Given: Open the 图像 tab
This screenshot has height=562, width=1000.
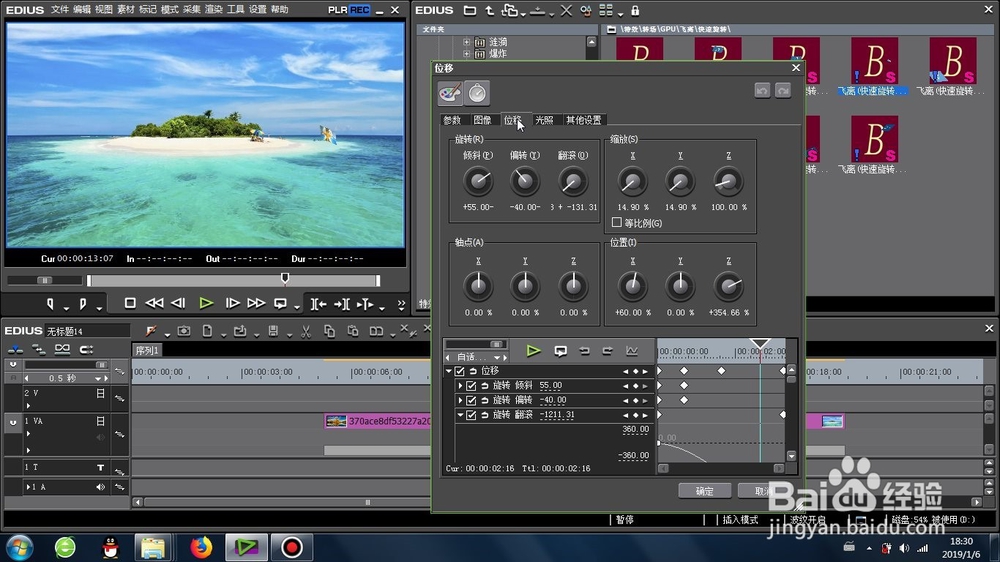Looking at the screenshot, I should pyautogui.click(x=483, y=120).
